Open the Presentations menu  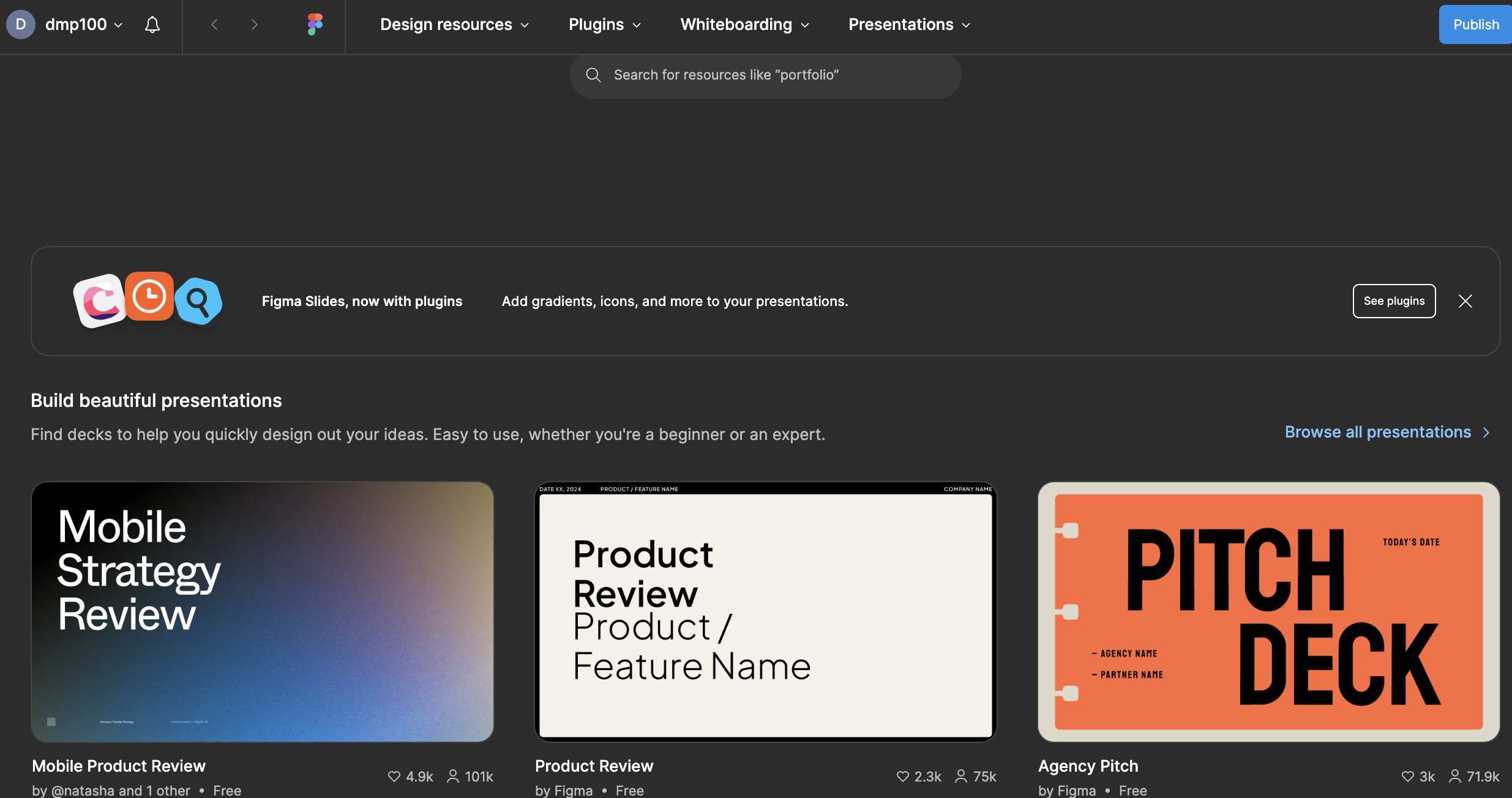click(x=909, y=24)
